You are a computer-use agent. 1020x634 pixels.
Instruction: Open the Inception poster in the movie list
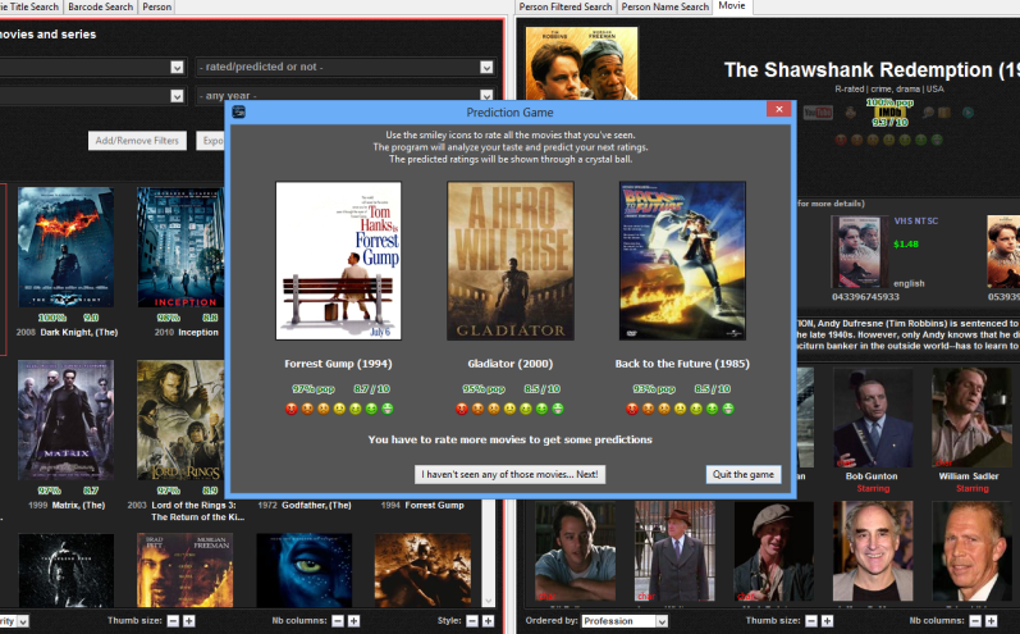(x=180, y=247)
